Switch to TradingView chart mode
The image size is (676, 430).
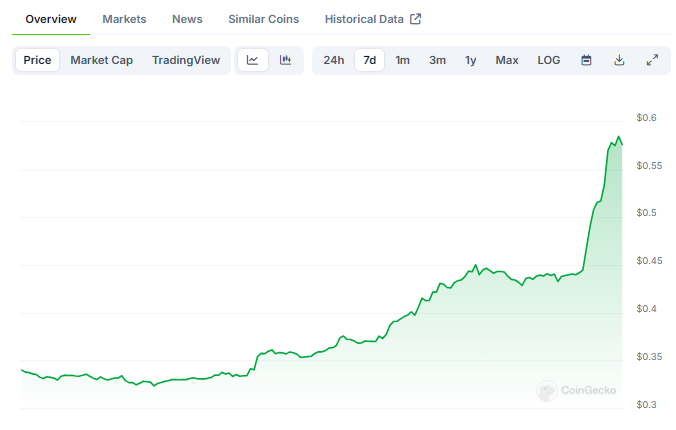coord(186,60)
